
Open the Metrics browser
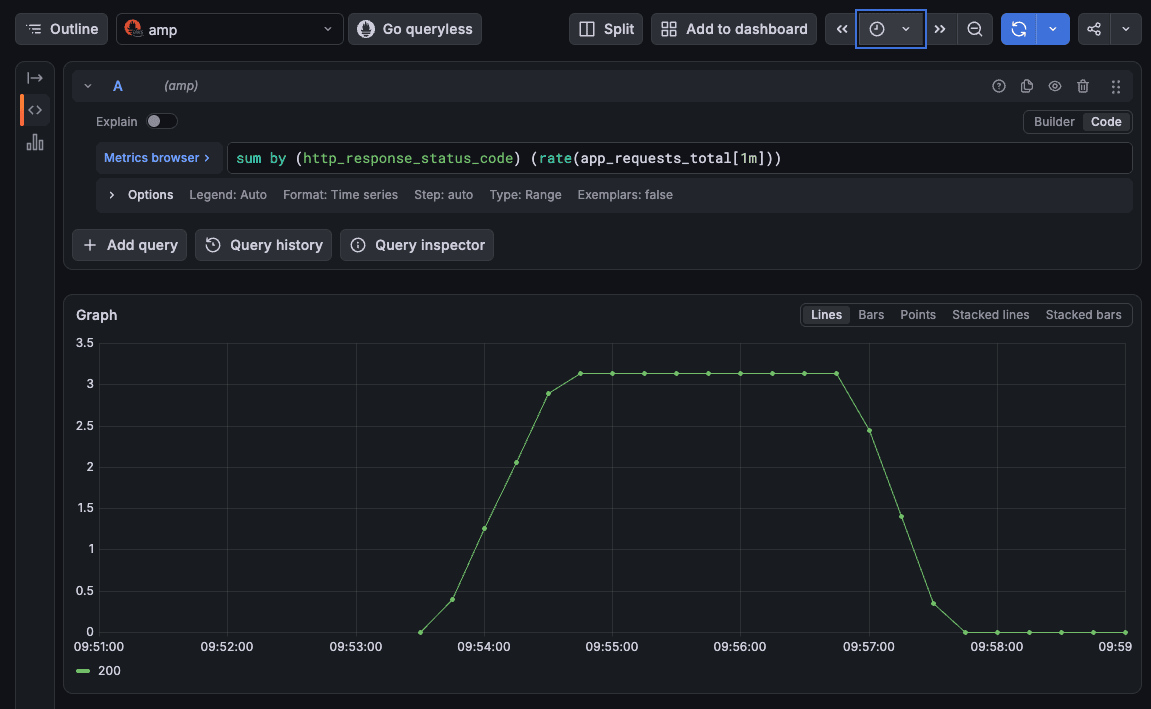[x=158, y=158]
